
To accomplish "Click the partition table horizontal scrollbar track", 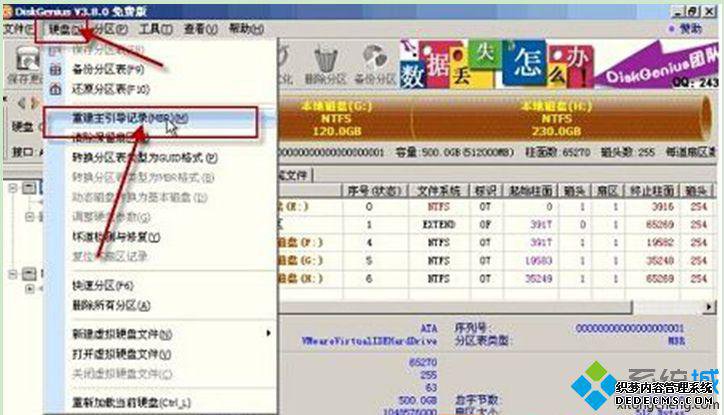I will 668,307.
